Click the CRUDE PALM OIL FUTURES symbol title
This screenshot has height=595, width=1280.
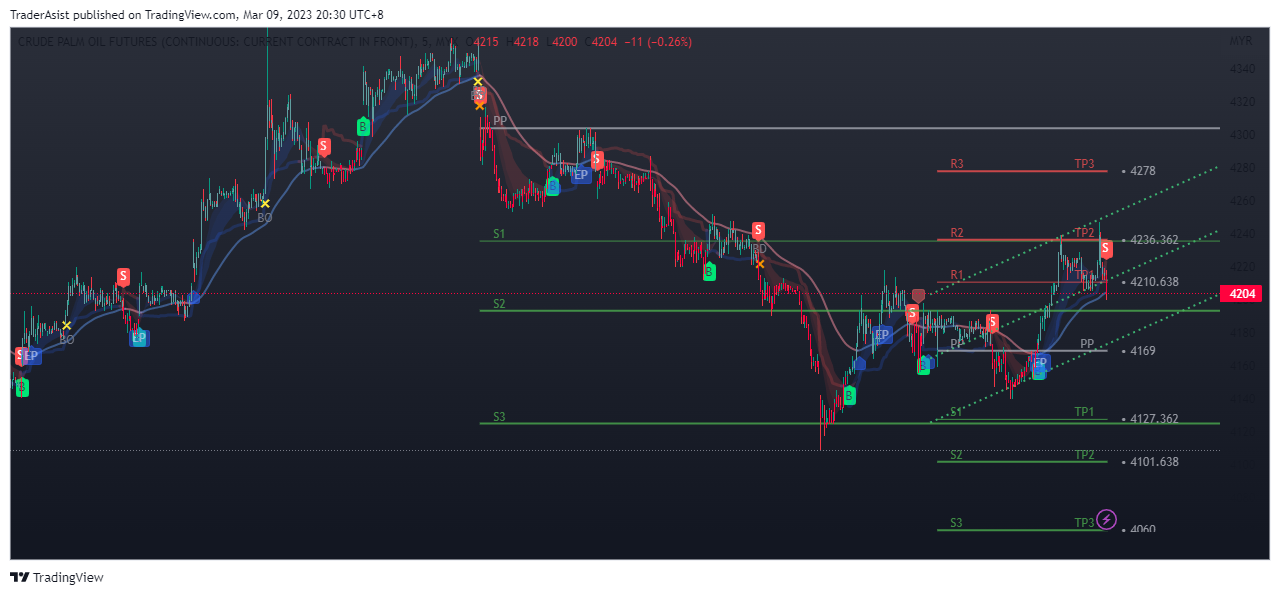[216, 41]
